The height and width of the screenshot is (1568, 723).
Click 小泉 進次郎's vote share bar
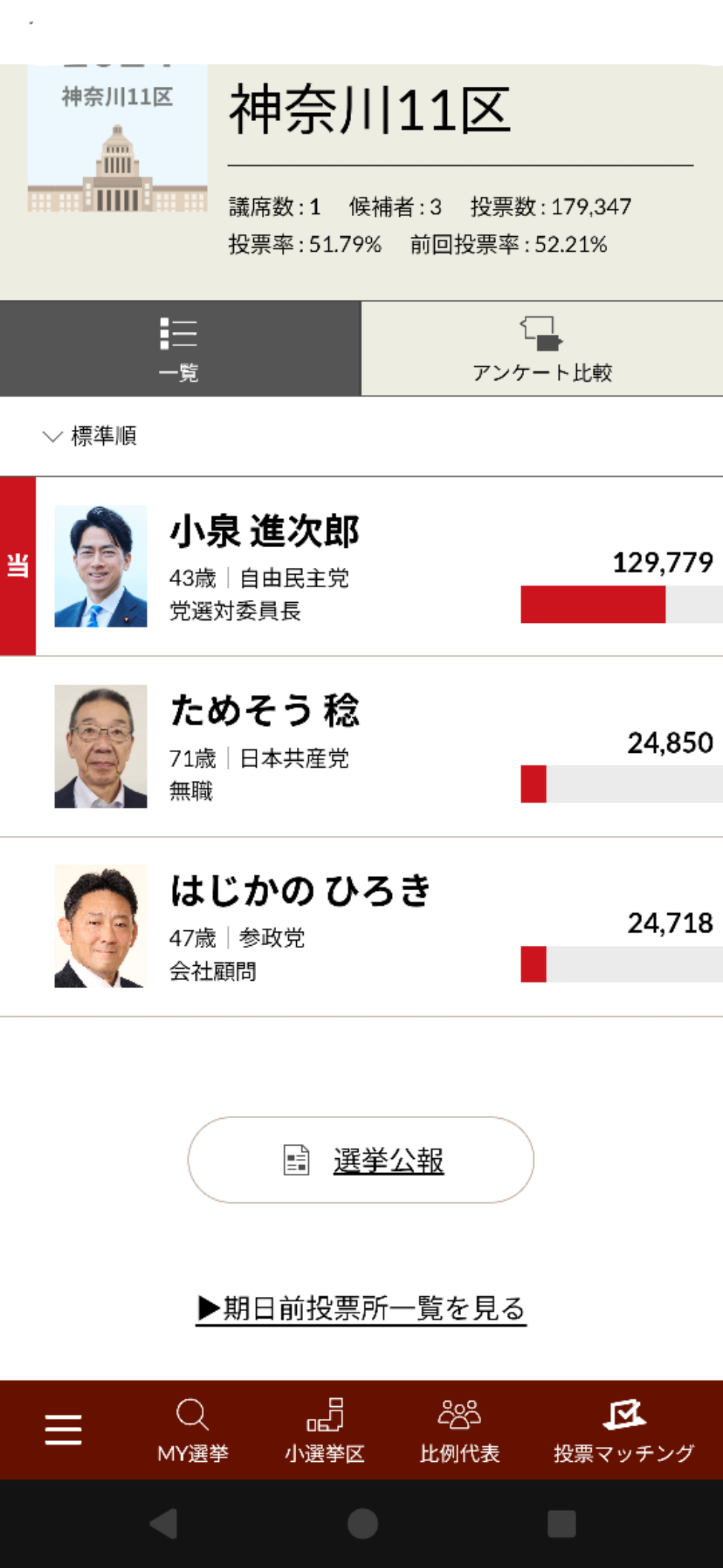594,605
